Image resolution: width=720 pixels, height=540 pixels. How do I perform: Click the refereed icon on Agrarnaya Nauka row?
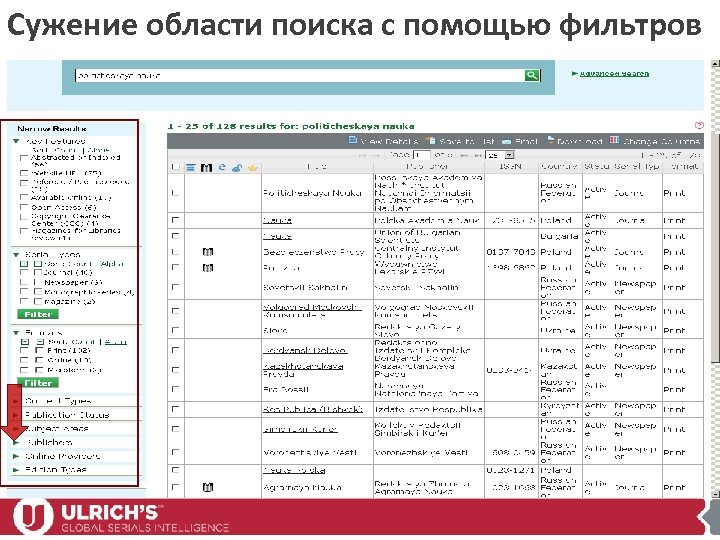[x=208, y=487]
